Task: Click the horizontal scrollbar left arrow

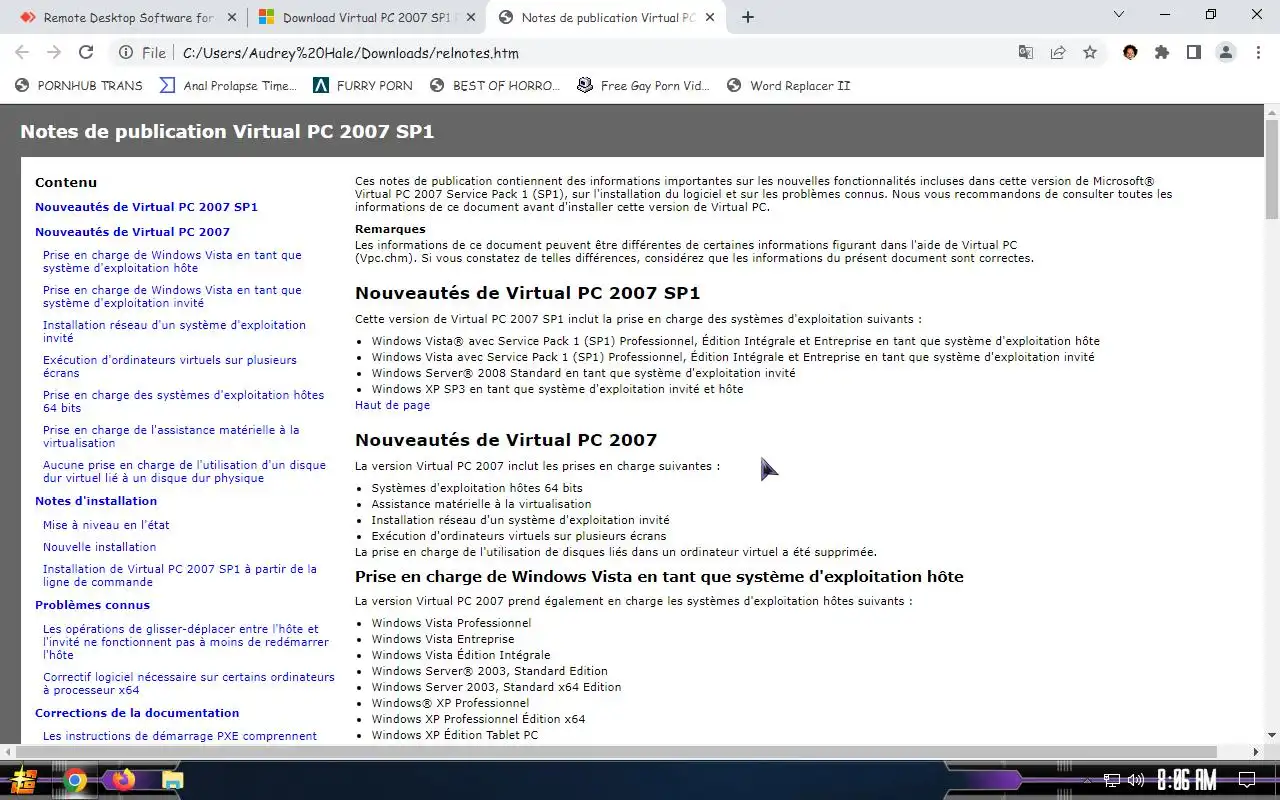Action: tap(7, 752)
